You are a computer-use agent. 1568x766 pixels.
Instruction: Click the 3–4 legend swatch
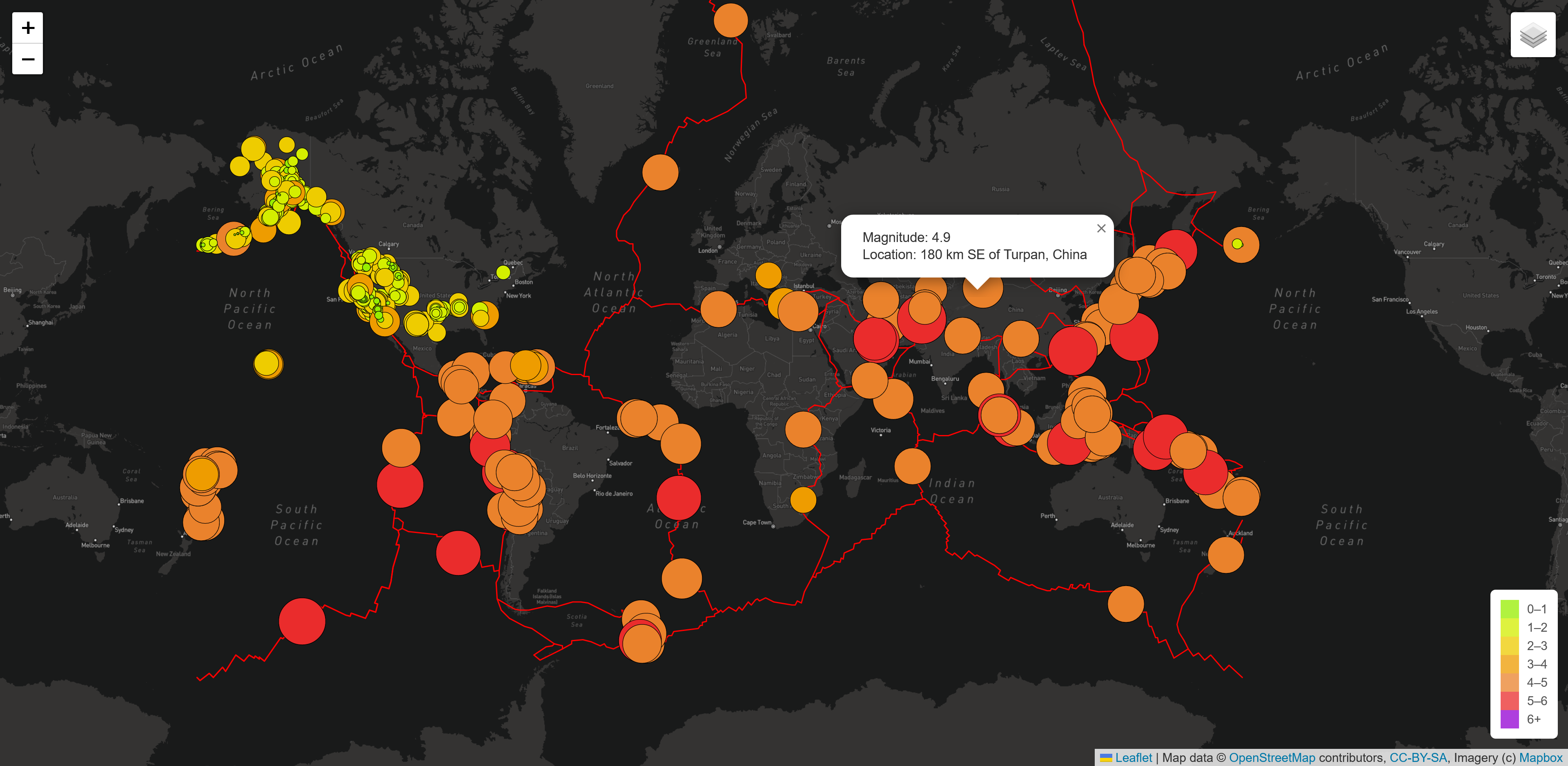click(x=1510, y=664)
